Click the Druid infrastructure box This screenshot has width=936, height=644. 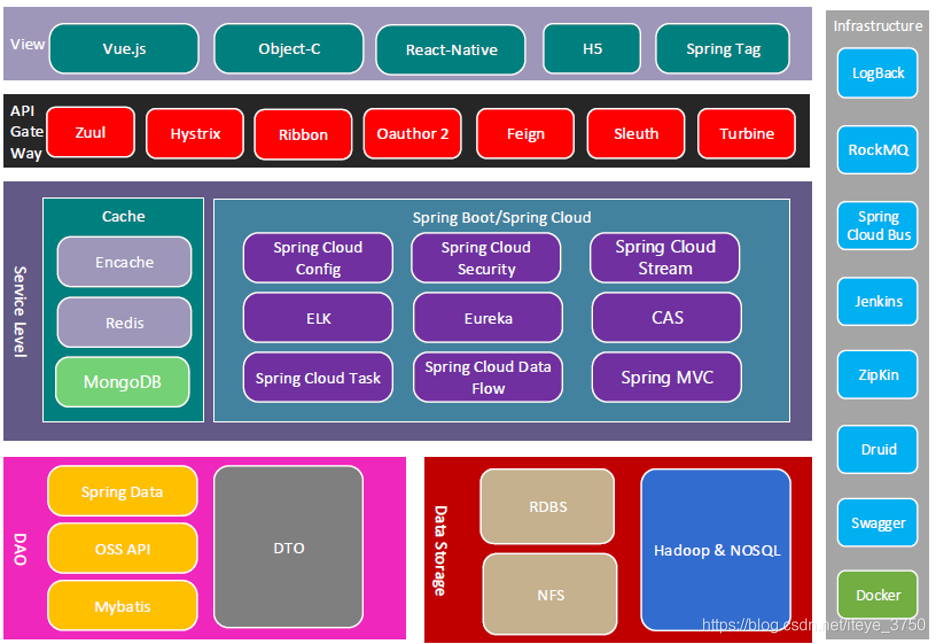pos(878,449)
